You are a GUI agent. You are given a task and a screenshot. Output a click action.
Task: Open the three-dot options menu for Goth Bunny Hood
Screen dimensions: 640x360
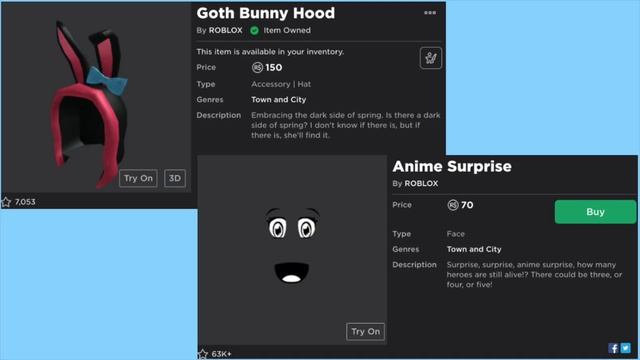tap(430, 13)
